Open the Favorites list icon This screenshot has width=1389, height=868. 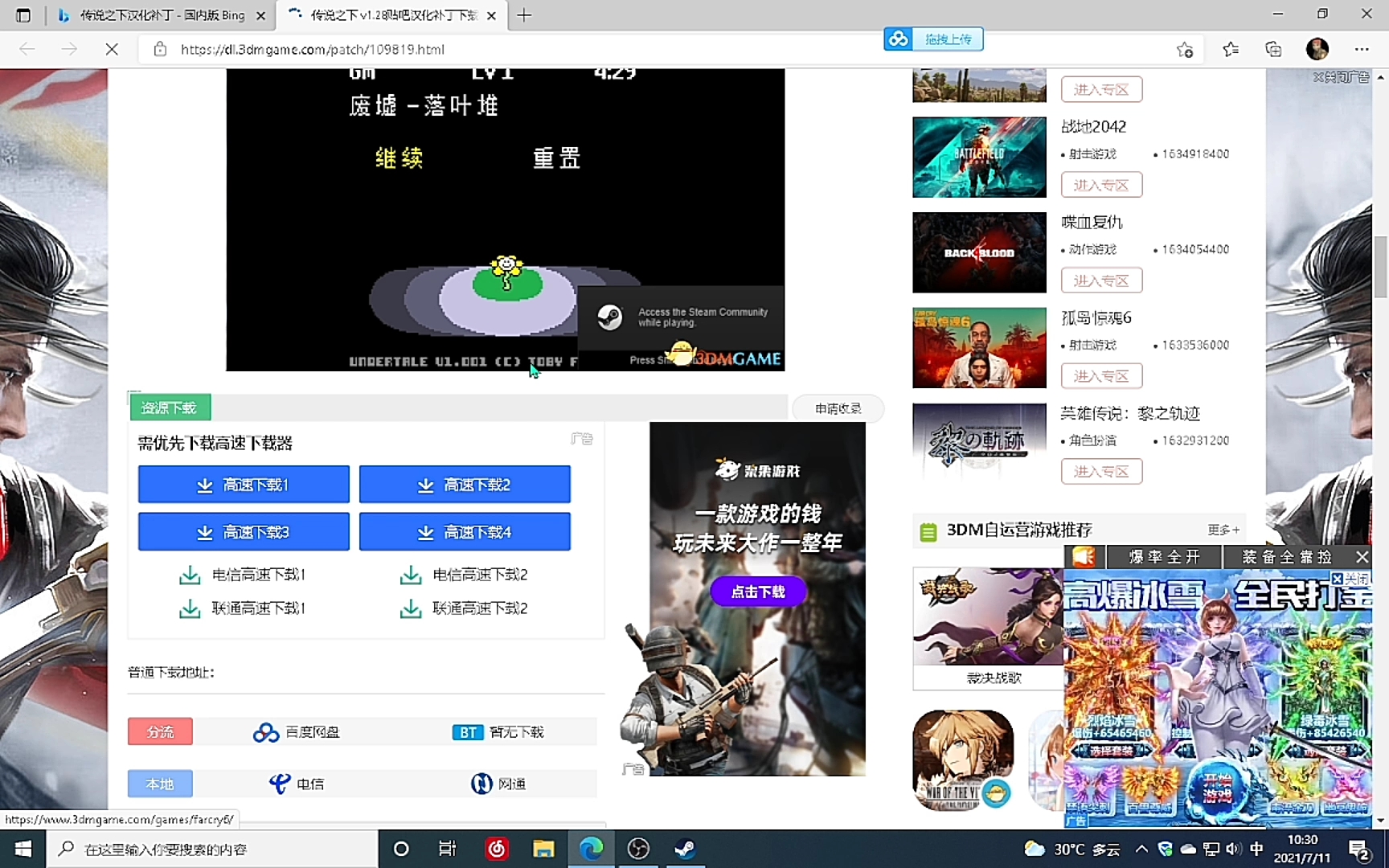click(x=1230, y=49)
